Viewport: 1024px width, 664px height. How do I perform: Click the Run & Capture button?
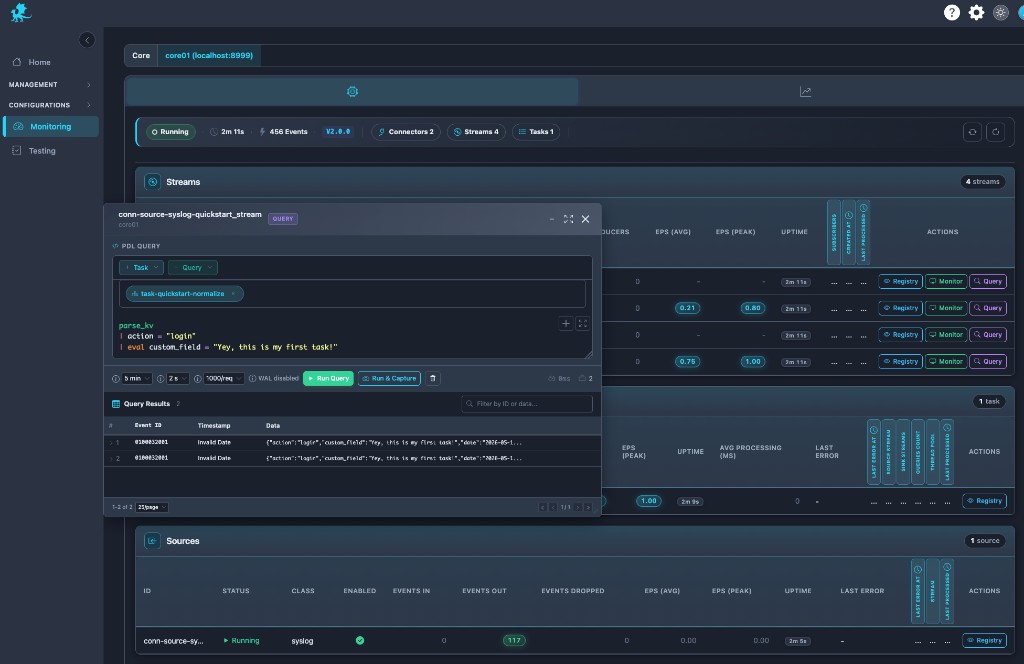click(x=389, y=379)
